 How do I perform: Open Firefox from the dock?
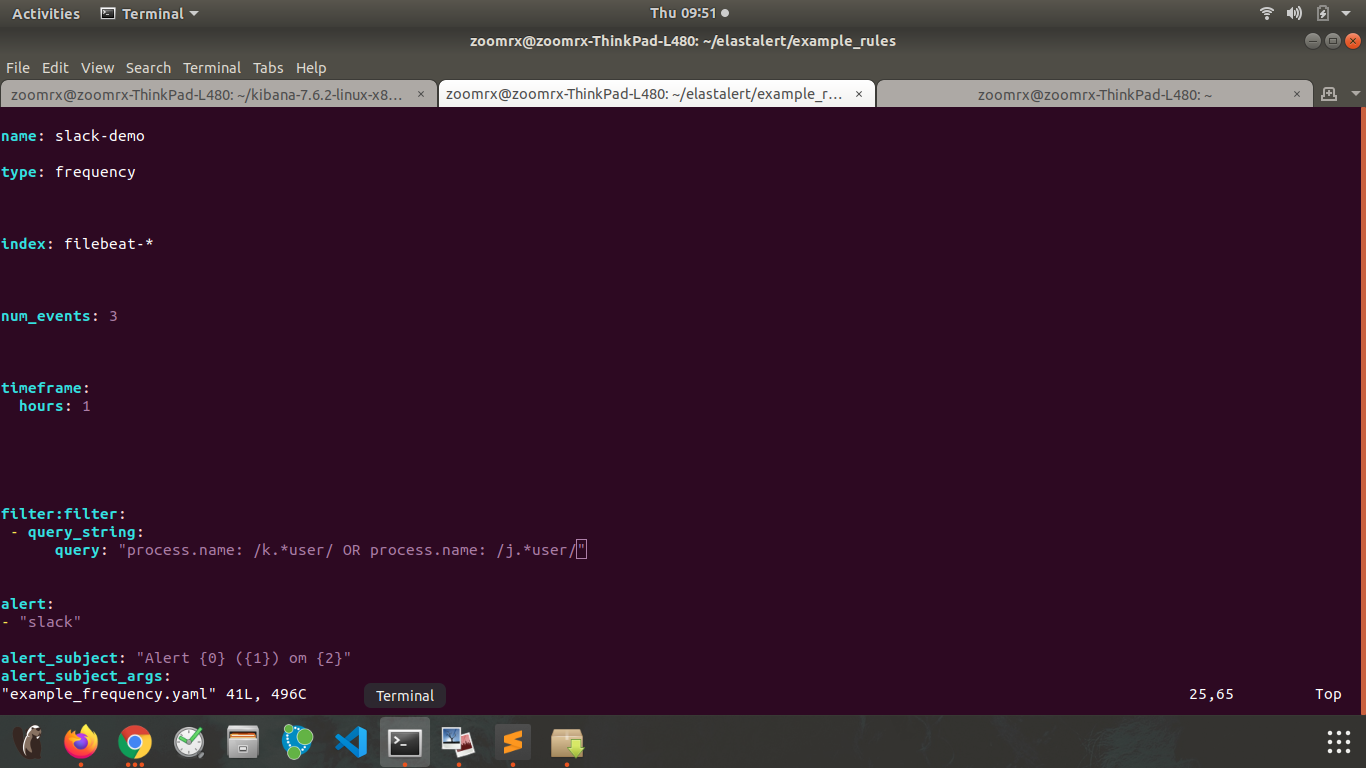point(81,742)
